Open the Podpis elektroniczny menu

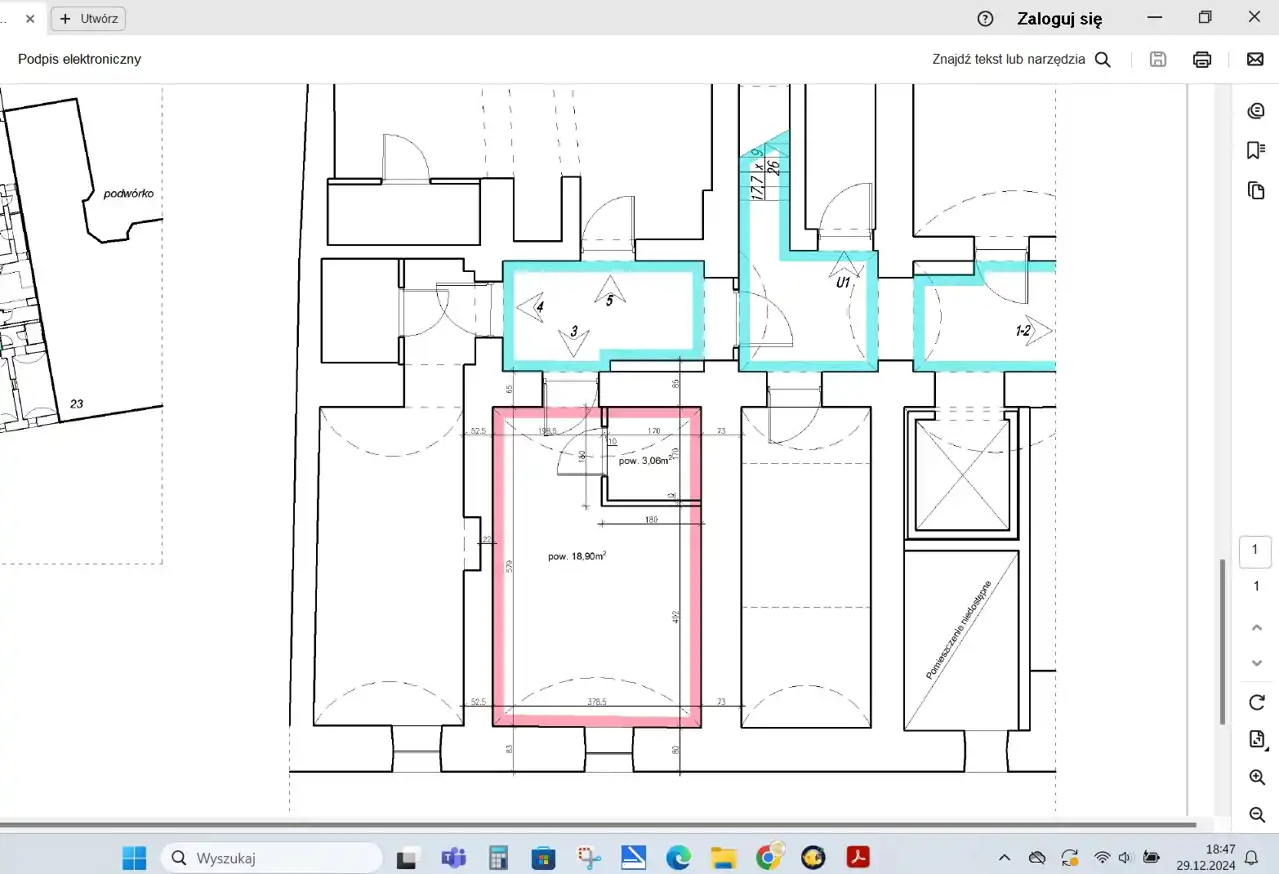point(80,59)
